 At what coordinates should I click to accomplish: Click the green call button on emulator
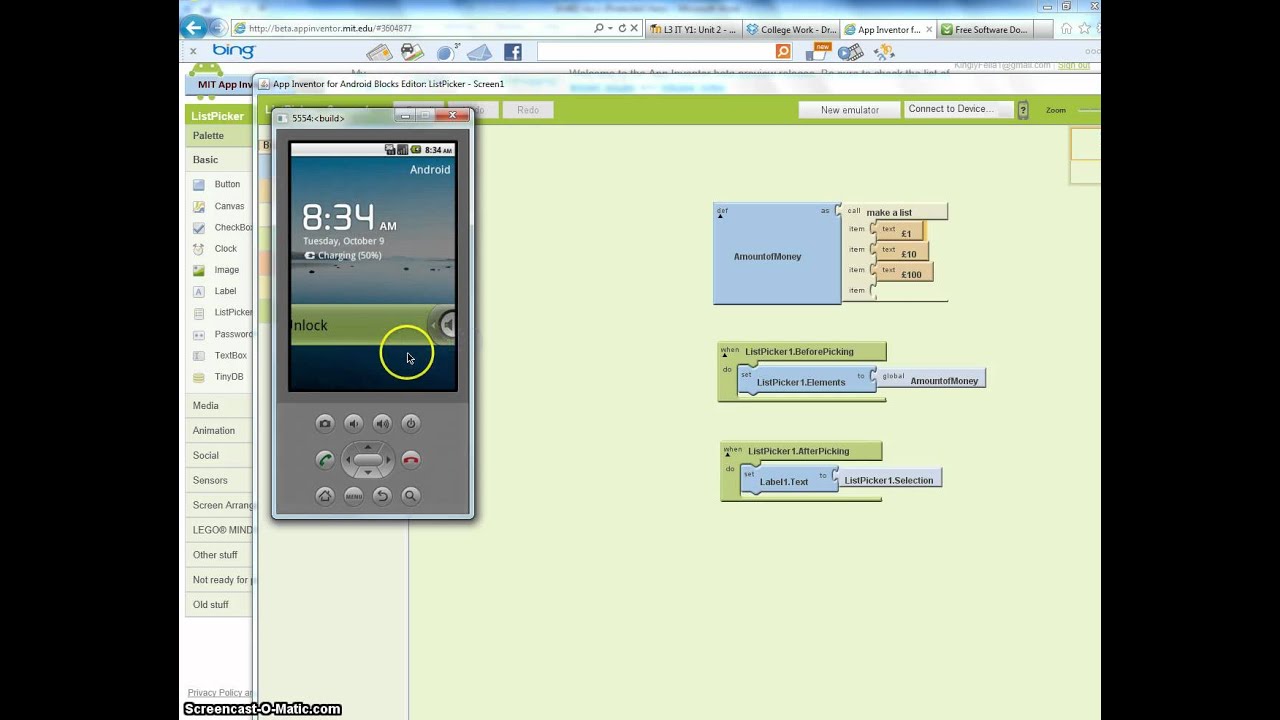tap(324, 460)
